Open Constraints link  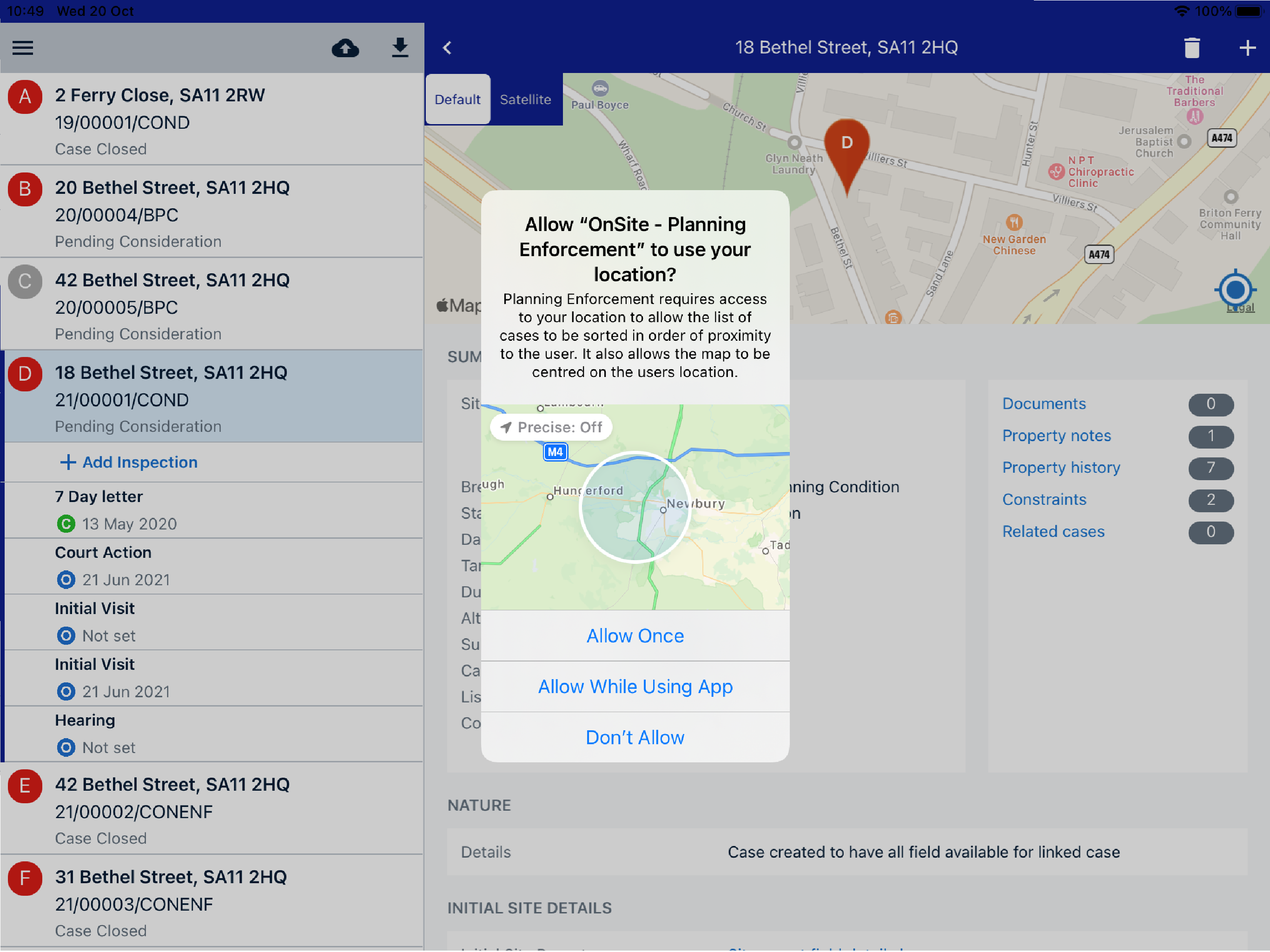point(1045,500)
